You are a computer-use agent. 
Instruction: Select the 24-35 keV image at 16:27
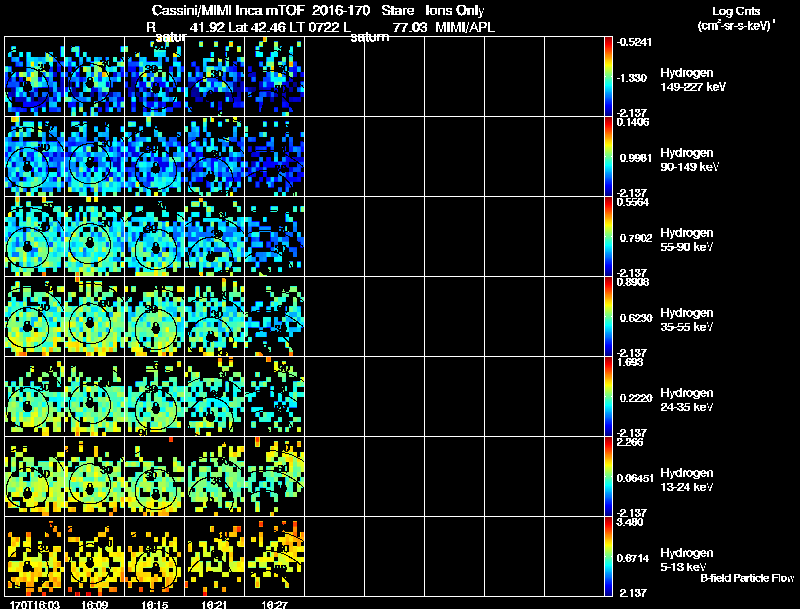point(274,396)
